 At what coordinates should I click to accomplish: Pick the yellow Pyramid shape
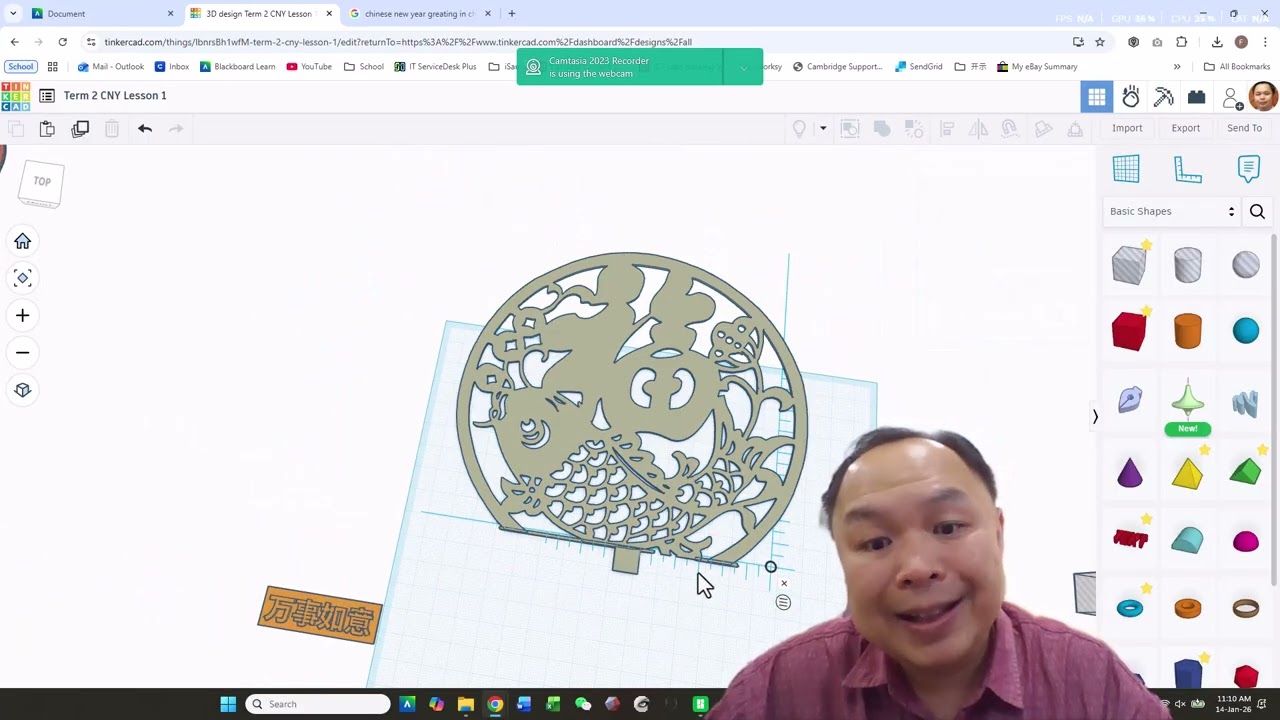point(1187,473)
